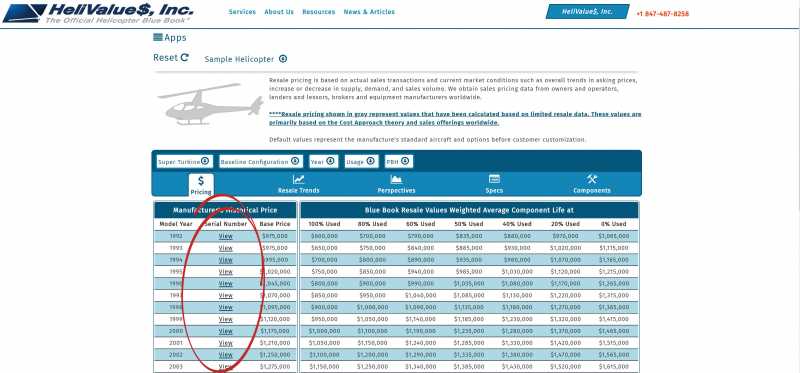Open the Perspectives area chart icon
The width and height of the screenshot is (800, 373).
click(x=396, y=180)
